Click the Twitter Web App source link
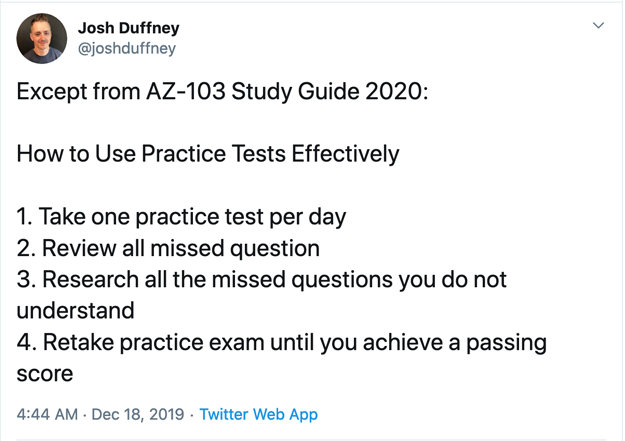This screenshot has width=625, height=441. tap(259, 414)
